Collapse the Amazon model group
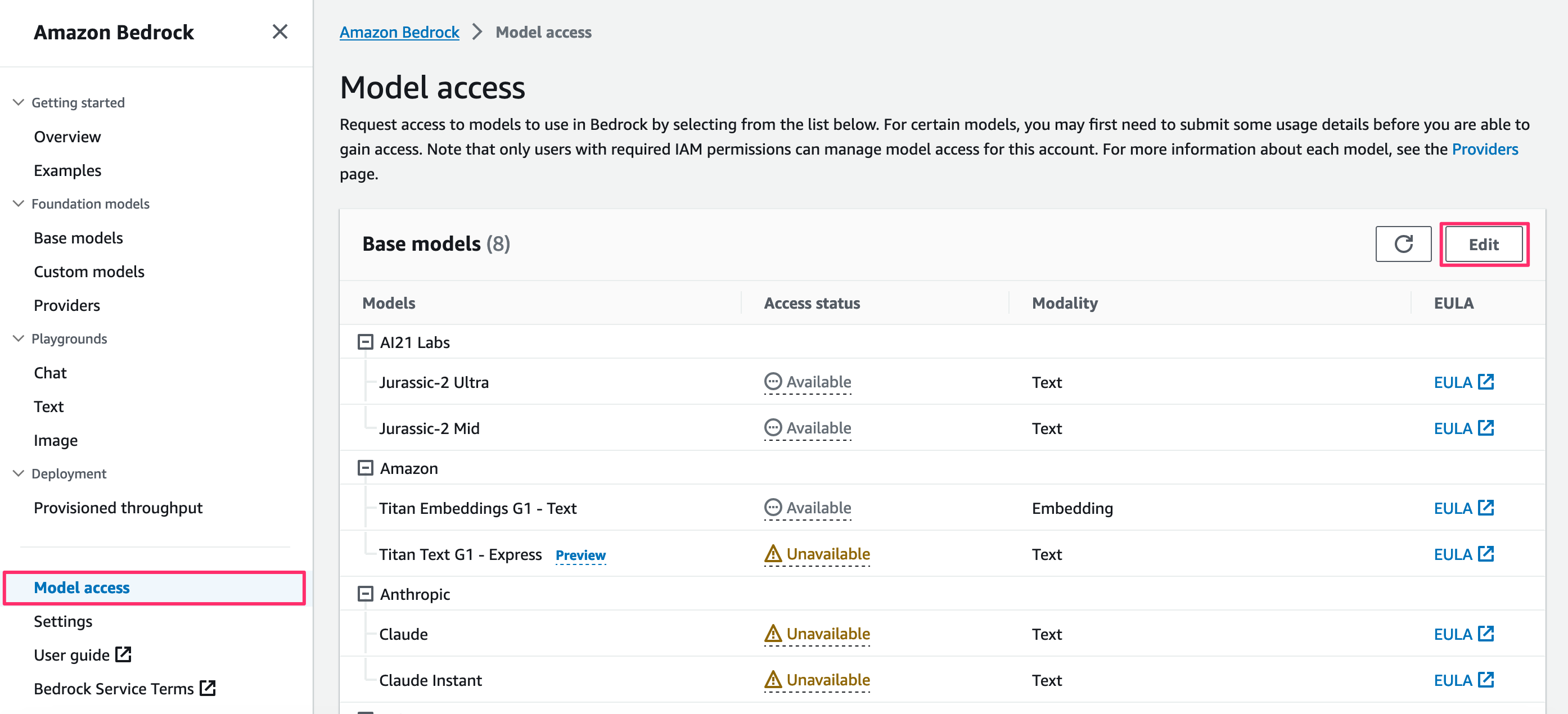This screenshot has width=1568, height=714. pyautogui.click(x=365, y=468)
